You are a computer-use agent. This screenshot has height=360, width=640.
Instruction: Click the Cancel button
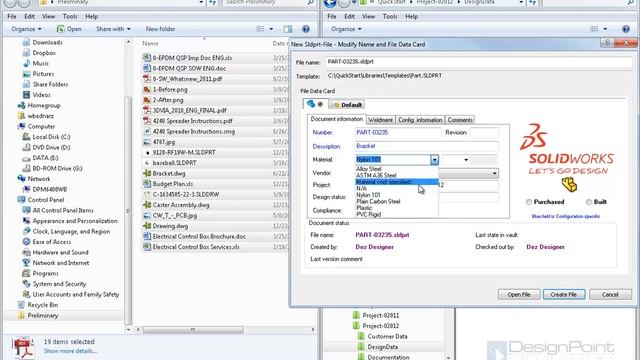(610, 294)
